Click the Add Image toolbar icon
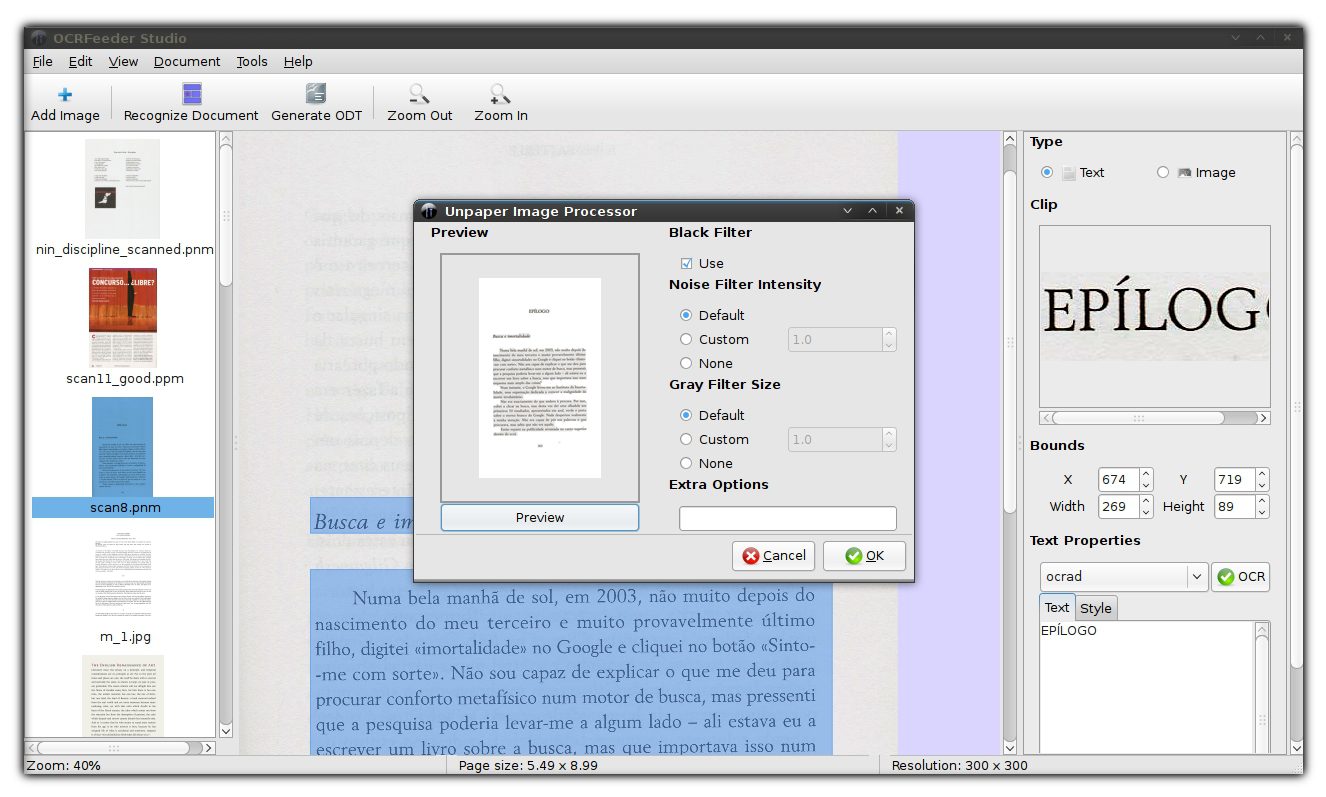Screen dimensions: 1326x797 [65, 95]
